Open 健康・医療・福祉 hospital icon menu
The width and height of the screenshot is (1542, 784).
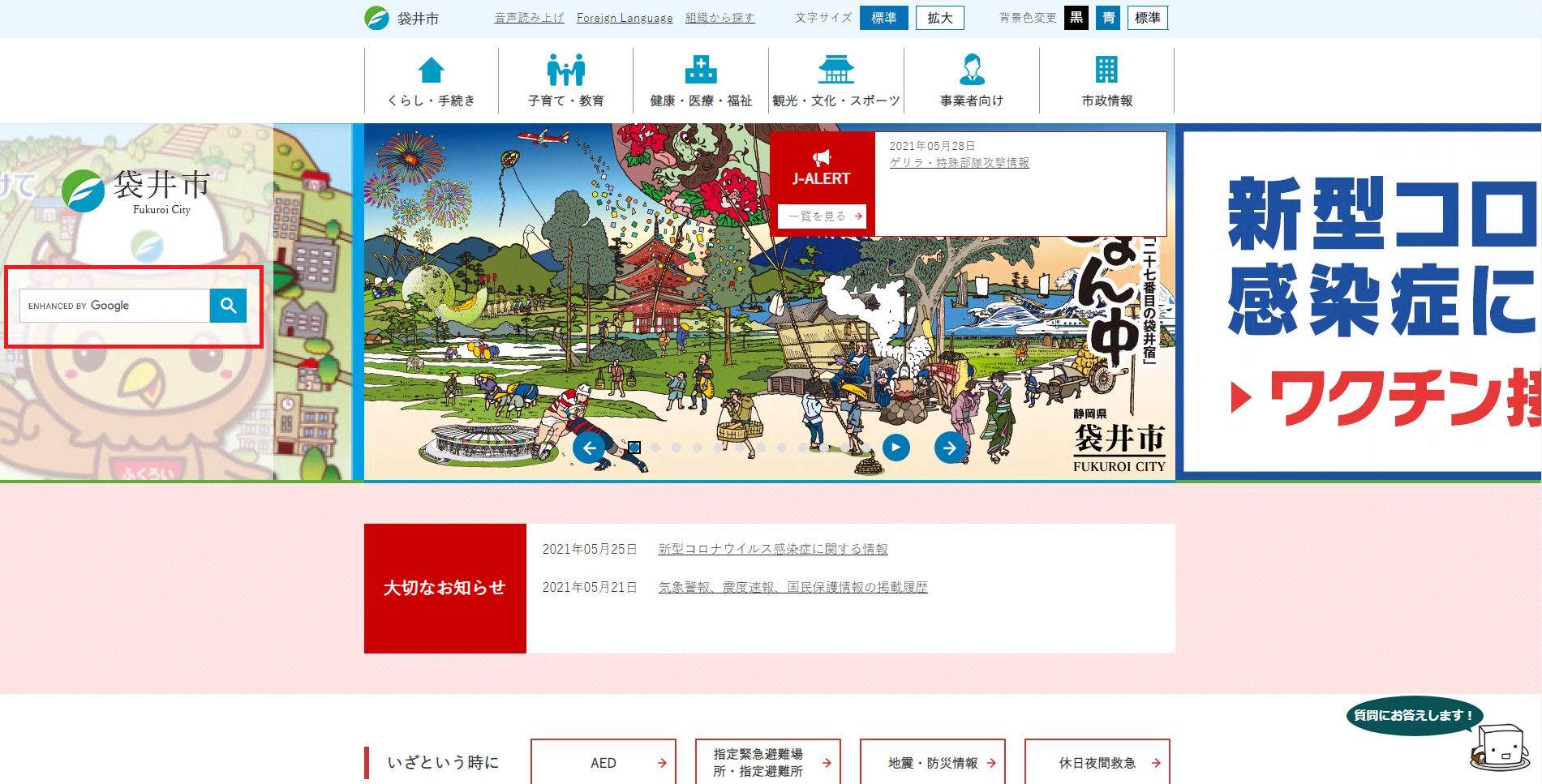pyautogui.click(x=701, y=81)
